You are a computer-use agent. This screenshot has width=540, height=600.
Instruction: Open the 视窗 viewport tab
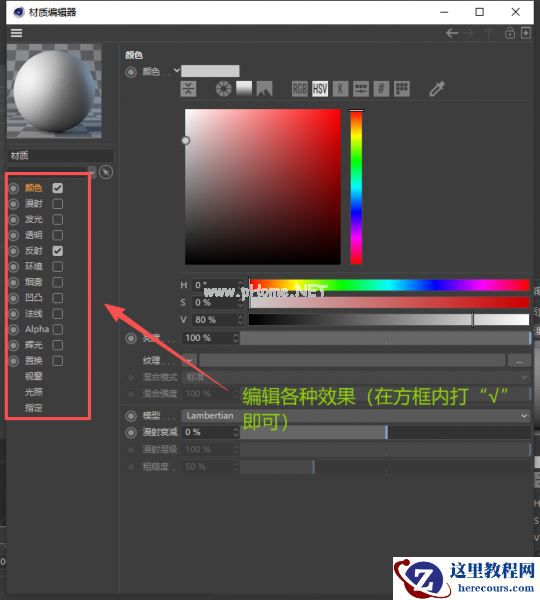[x=34, y=377]
